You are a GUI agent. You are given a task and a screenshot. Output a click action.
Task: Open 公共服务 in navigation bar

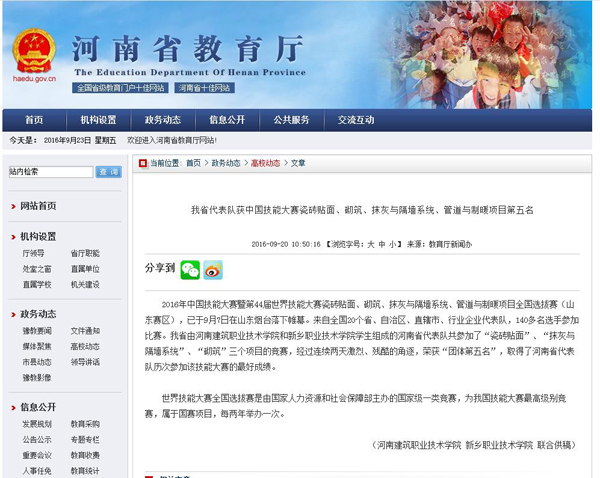[x=291, y=120]
